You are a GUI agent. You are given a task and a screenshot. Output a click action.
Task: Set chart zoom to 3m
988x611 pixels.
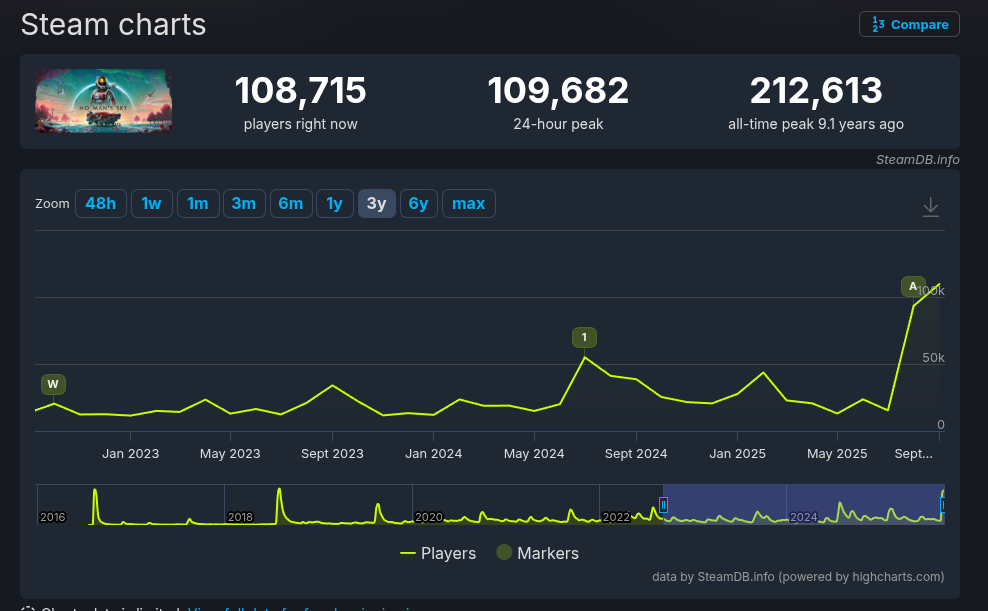(x=244, y=203)
